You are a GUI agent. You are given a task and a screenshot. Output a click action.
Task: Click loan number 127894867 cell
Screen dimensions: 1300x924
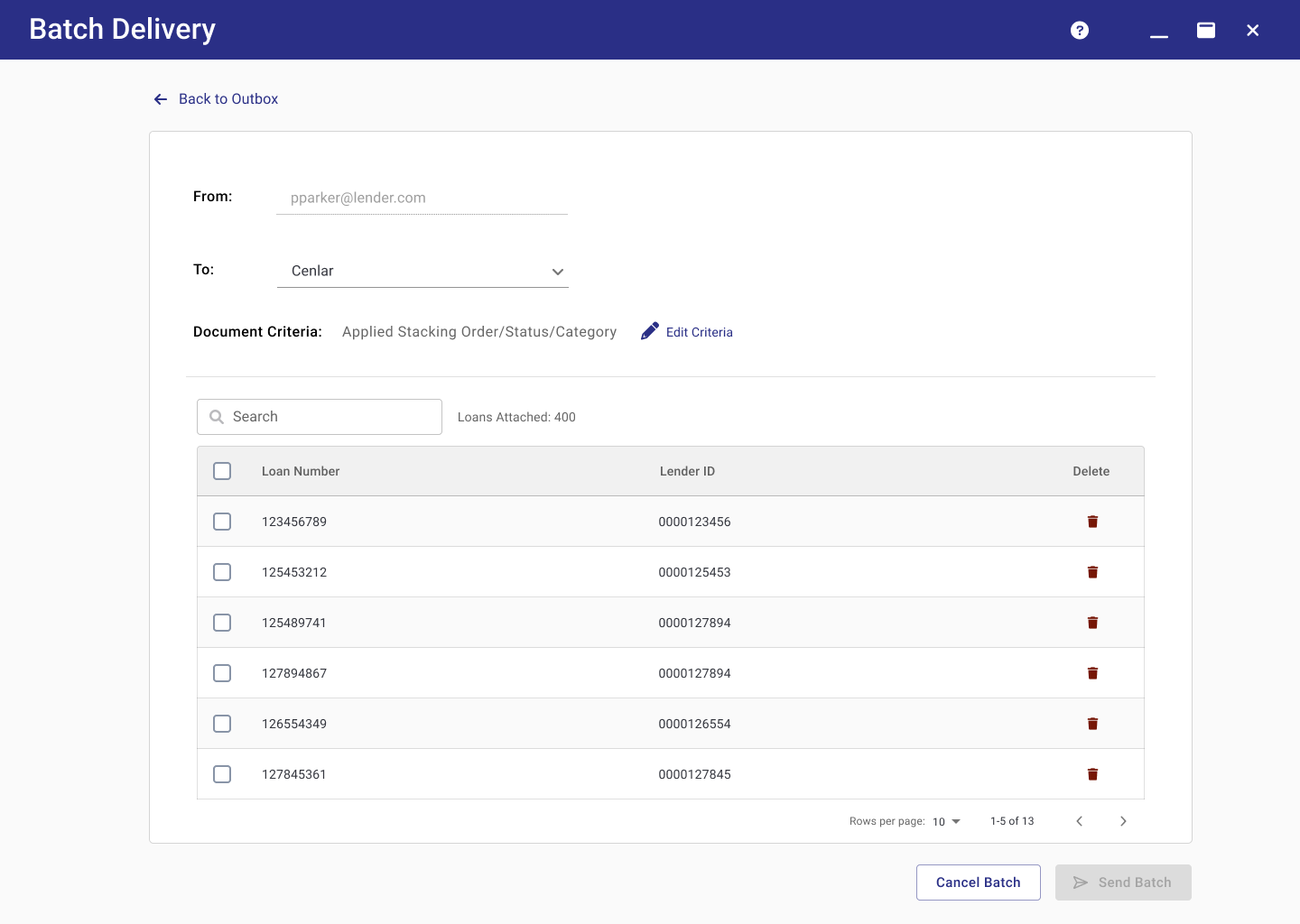294,673
